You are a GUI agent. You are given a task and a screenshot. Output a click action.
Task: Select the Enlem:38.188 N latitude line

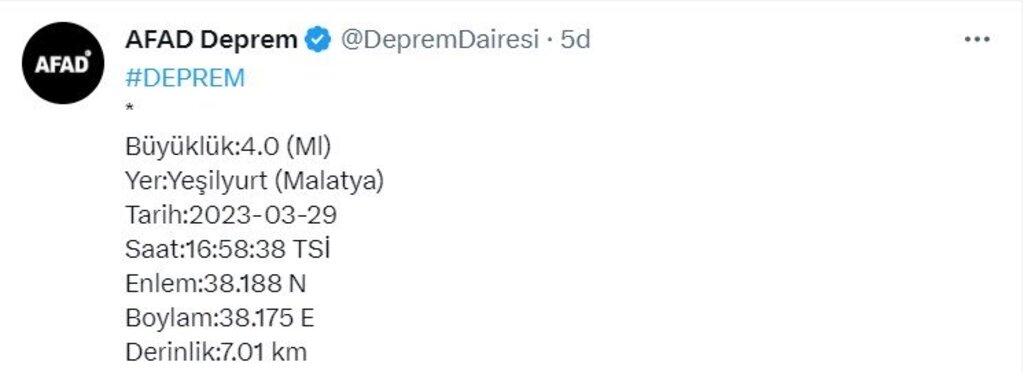[216, 284]
